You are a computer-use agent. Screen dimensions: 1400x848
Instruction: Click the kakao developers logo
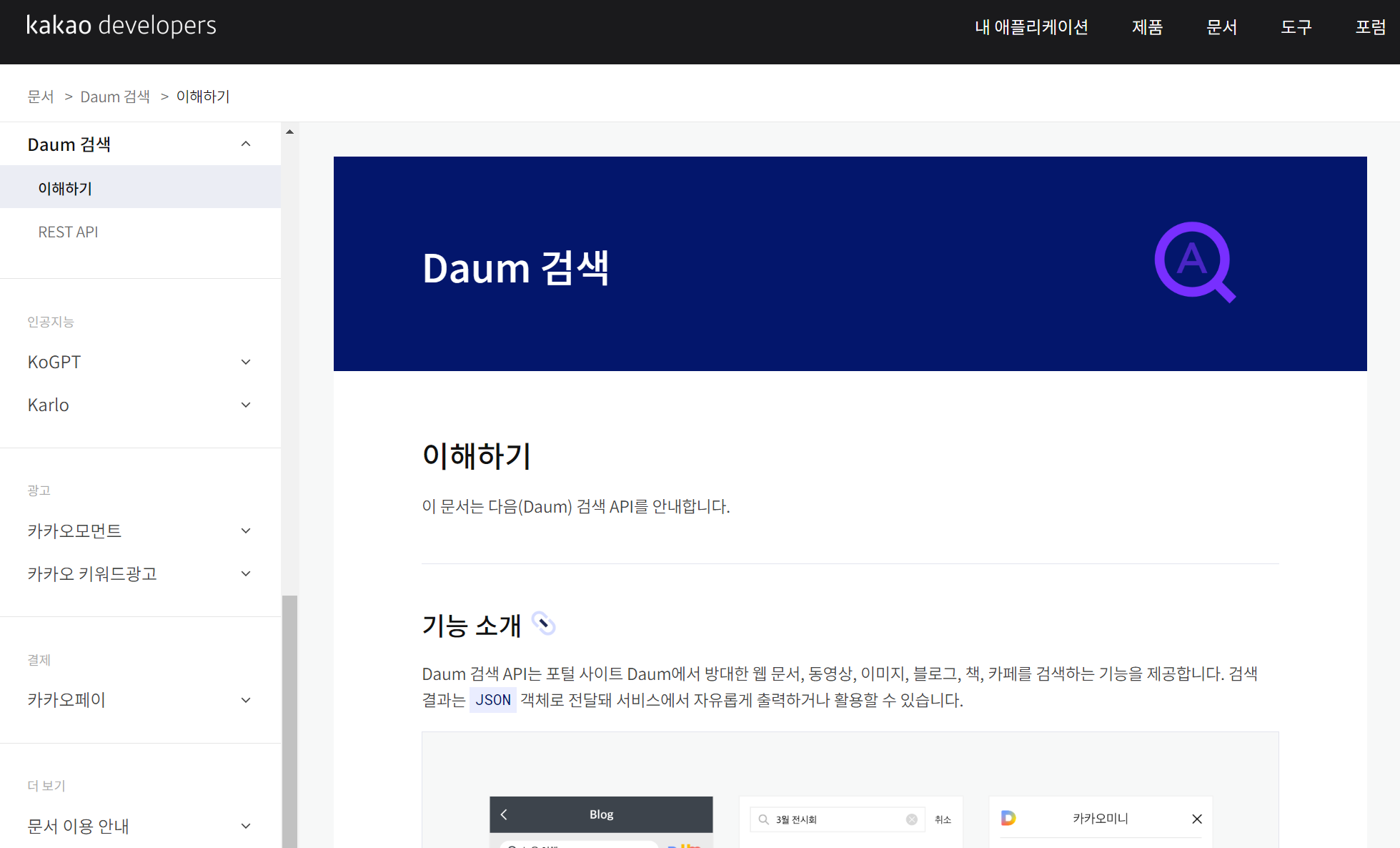pyautogui.click(x=121, y=26)
